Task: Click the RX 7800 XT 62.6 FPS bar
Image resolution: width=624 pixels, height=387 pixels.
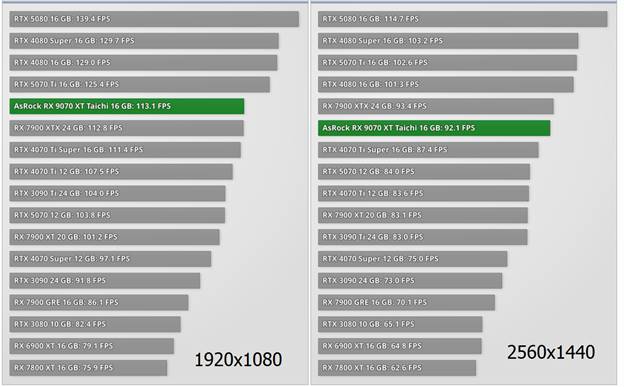Action: point(397,368)
